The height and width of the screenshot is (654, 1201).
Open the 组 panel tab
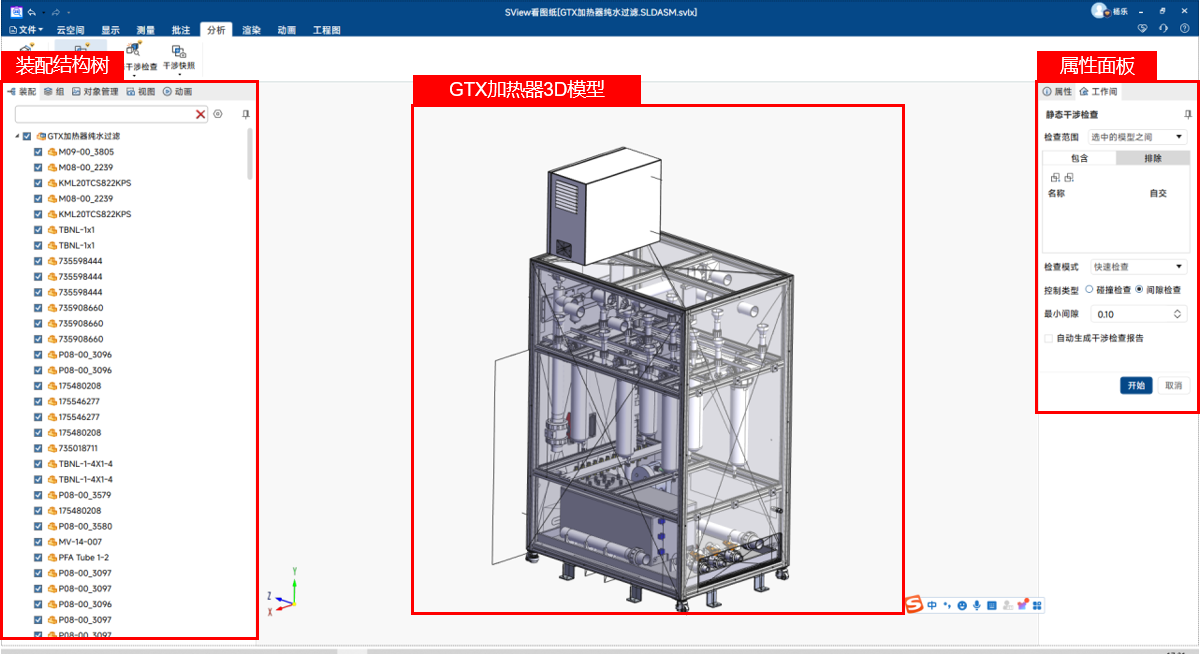[x=54, y=92]
